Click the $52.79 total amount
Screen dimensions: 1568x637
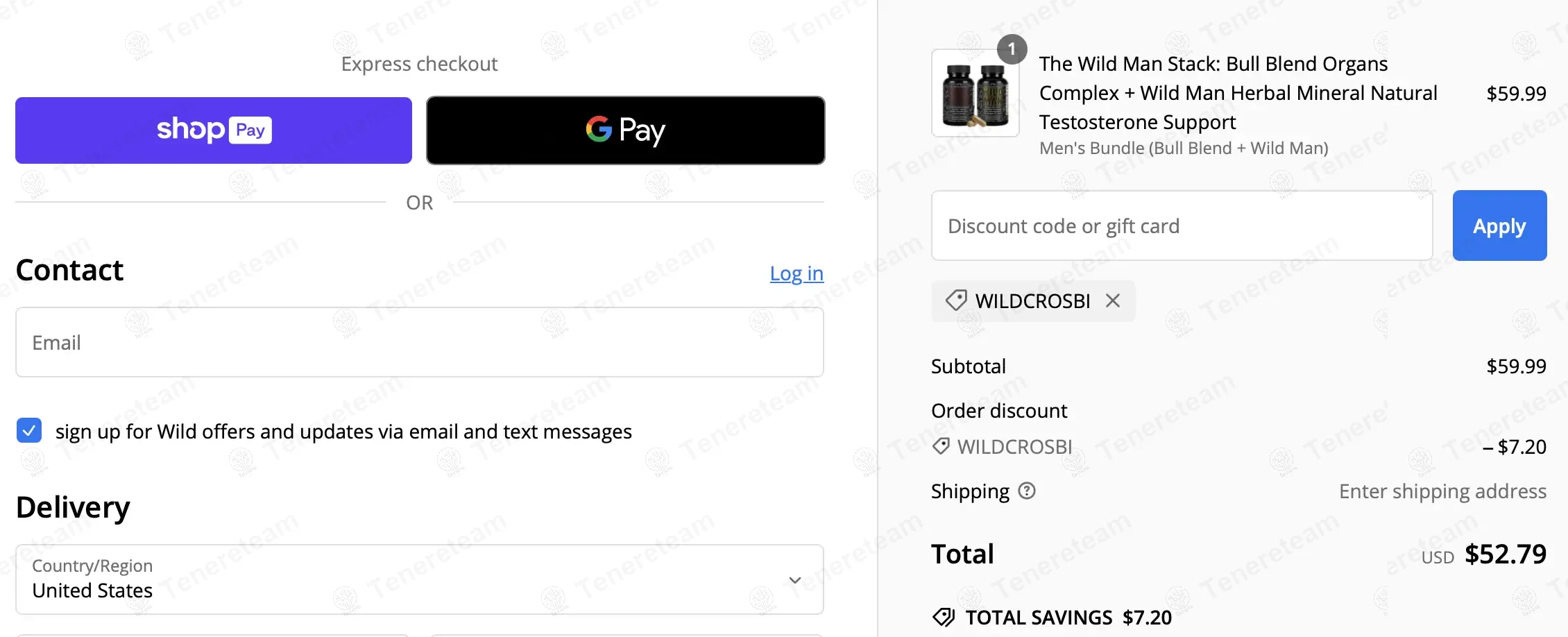click(1505, 554)
